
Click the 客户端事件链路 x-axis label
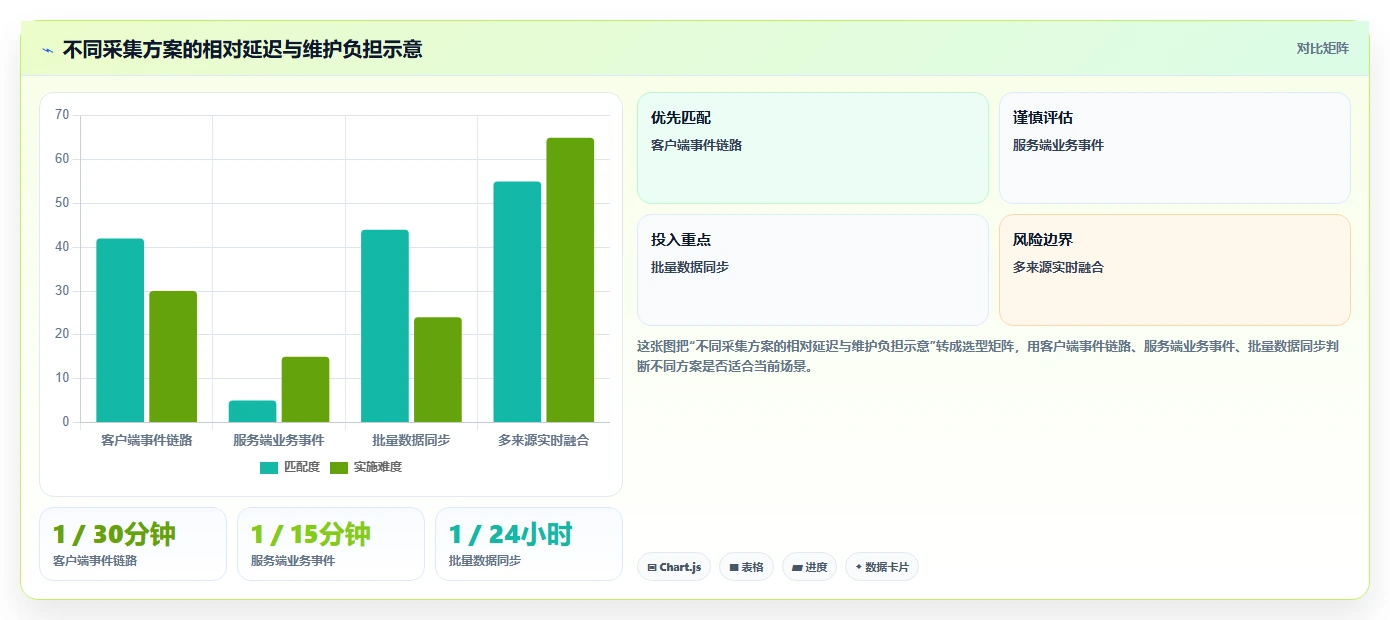[x=147, y=440]
